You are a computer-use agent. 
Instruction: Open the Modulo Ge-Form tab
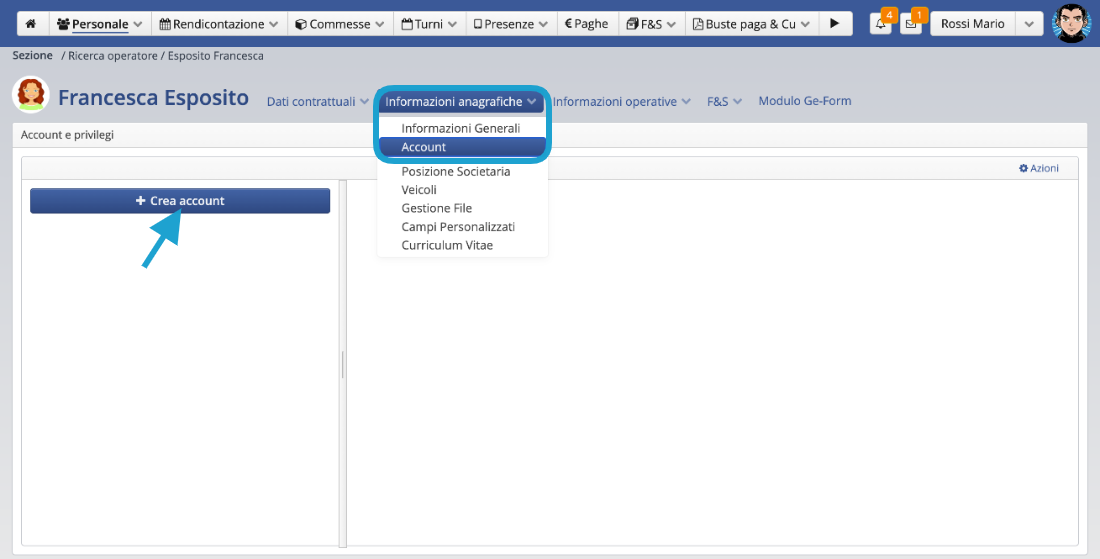(x=804, y=101)
